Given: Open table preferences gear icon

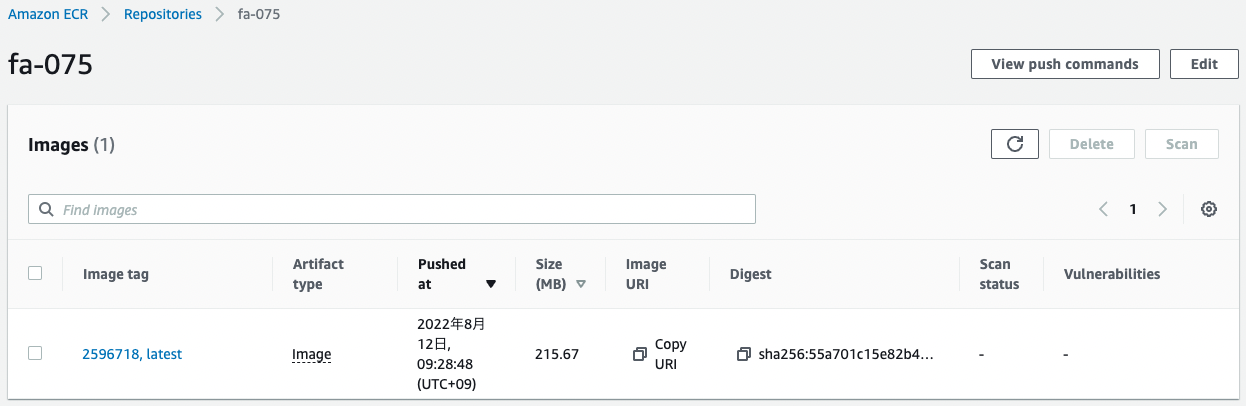Looking at the screenshot, I should pos(1209,209).
